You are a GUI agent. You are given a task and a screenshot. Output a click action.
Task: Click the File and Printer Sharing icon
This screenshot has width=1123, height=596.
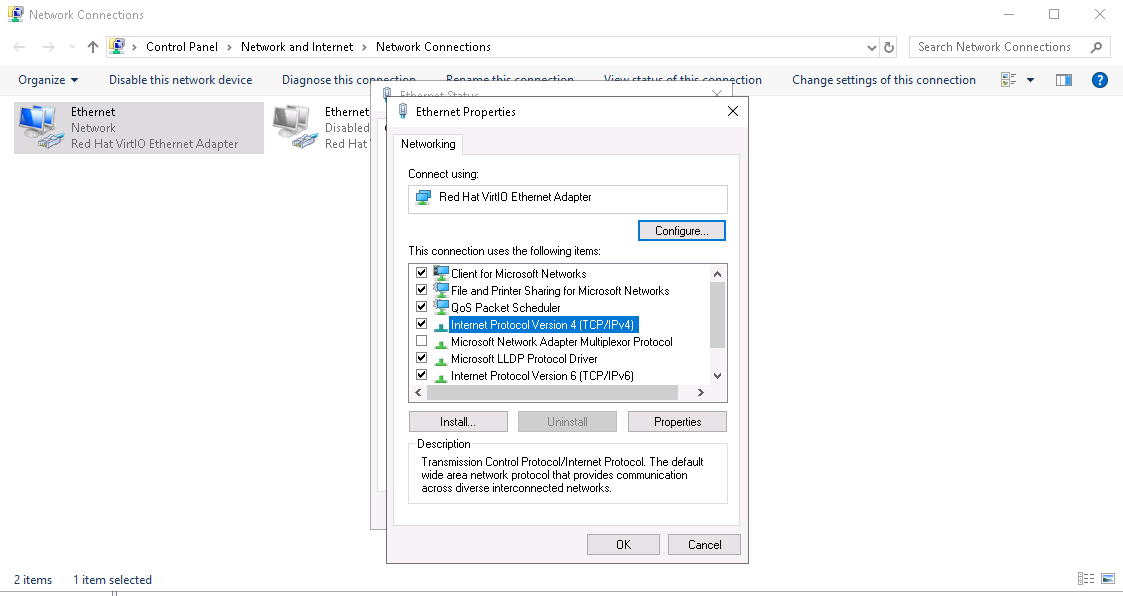coord(441,290)
